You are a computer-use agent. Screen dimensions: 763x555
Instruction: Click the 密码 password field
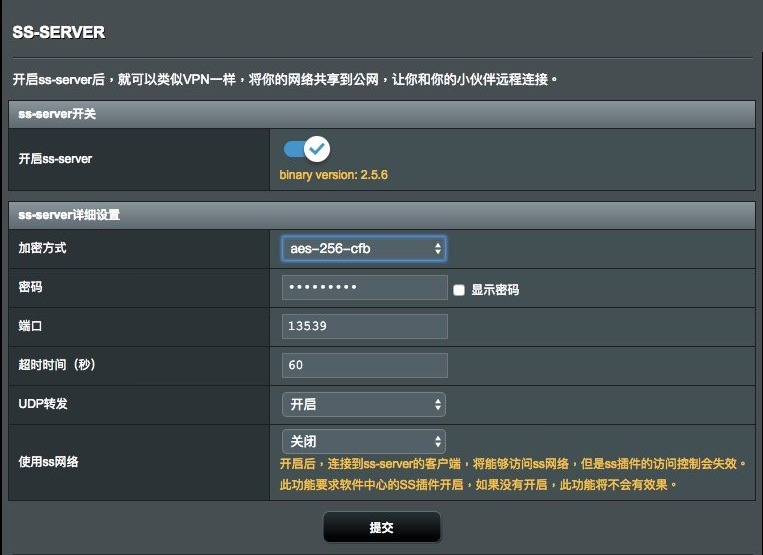(364, 287)
